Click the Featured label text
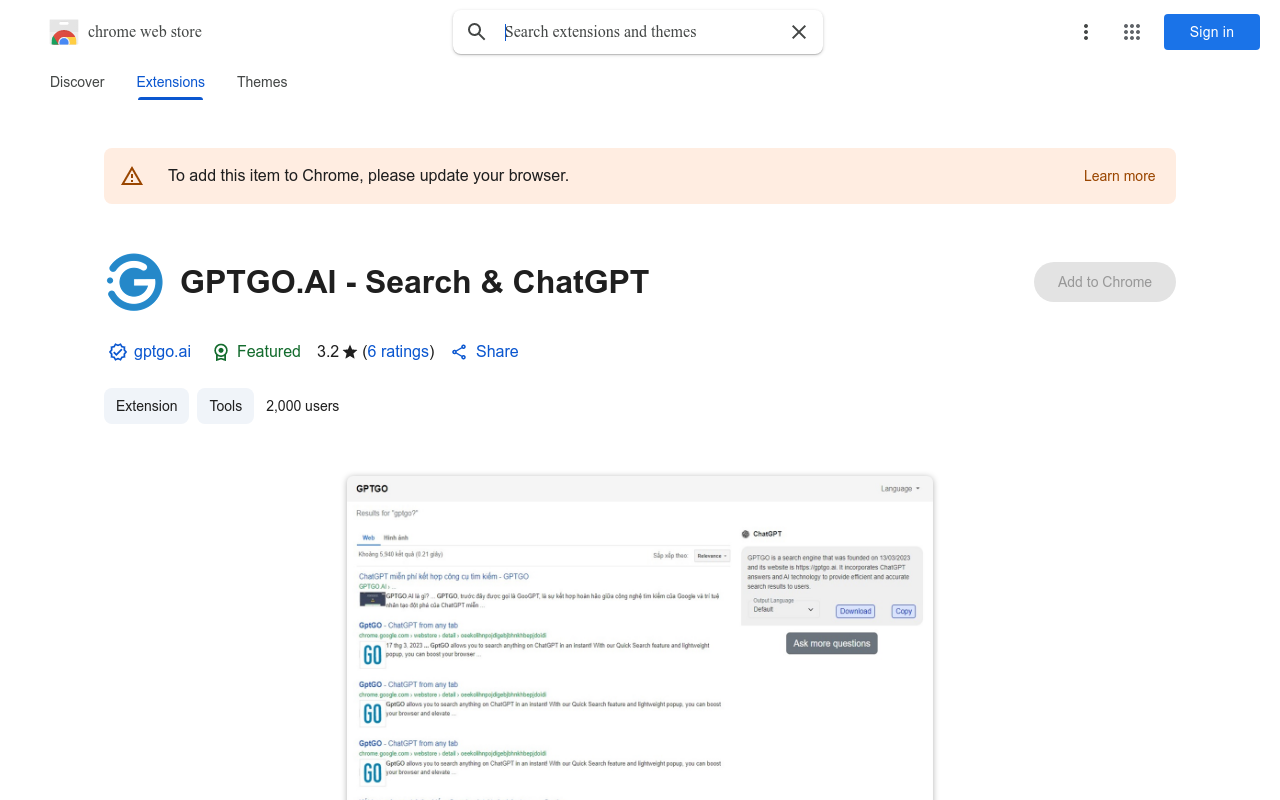 (269, 352)
